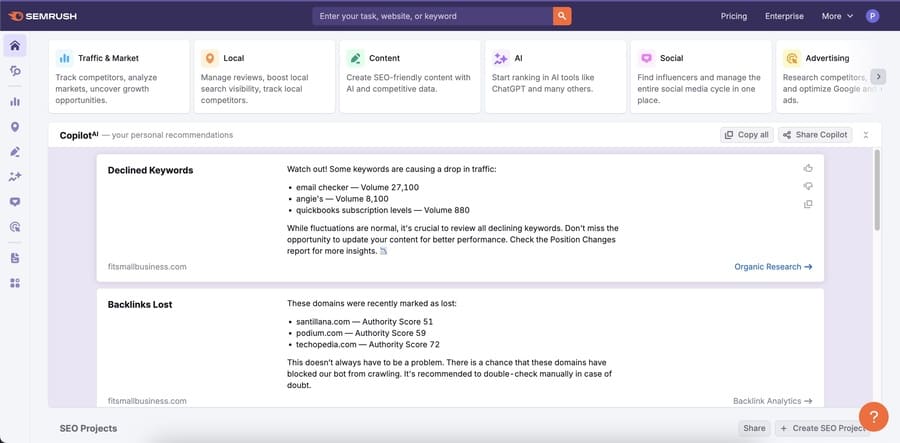Open the Content toolkit card

(410, 76)
